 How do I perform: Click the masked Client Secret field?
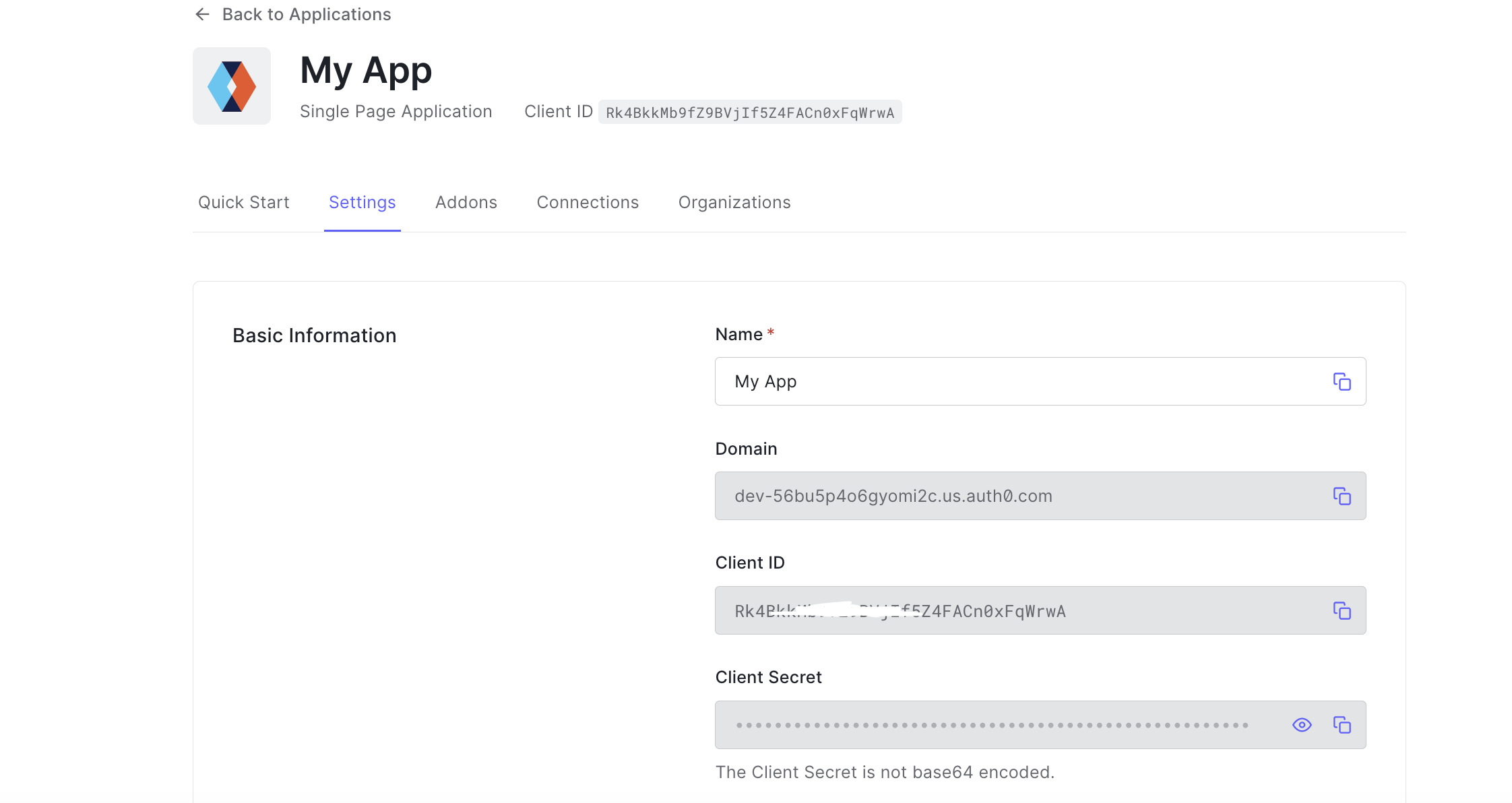click(x=990, y=726)
